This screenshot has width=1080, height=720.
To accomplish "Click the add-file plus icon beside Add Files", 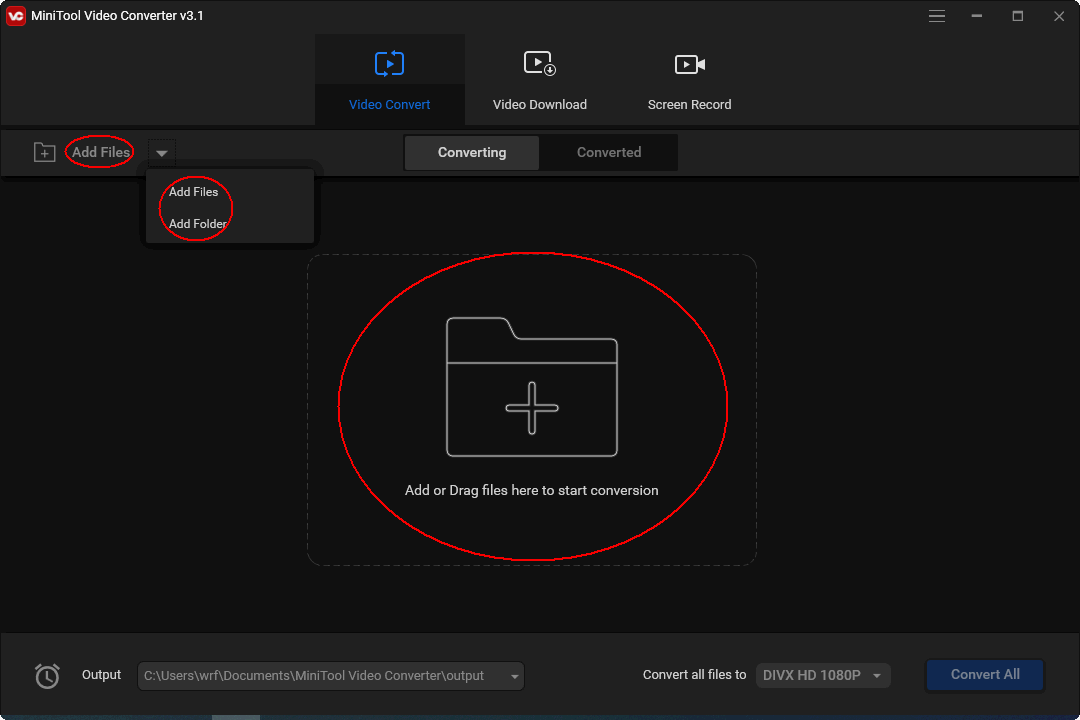I will 45,152.
